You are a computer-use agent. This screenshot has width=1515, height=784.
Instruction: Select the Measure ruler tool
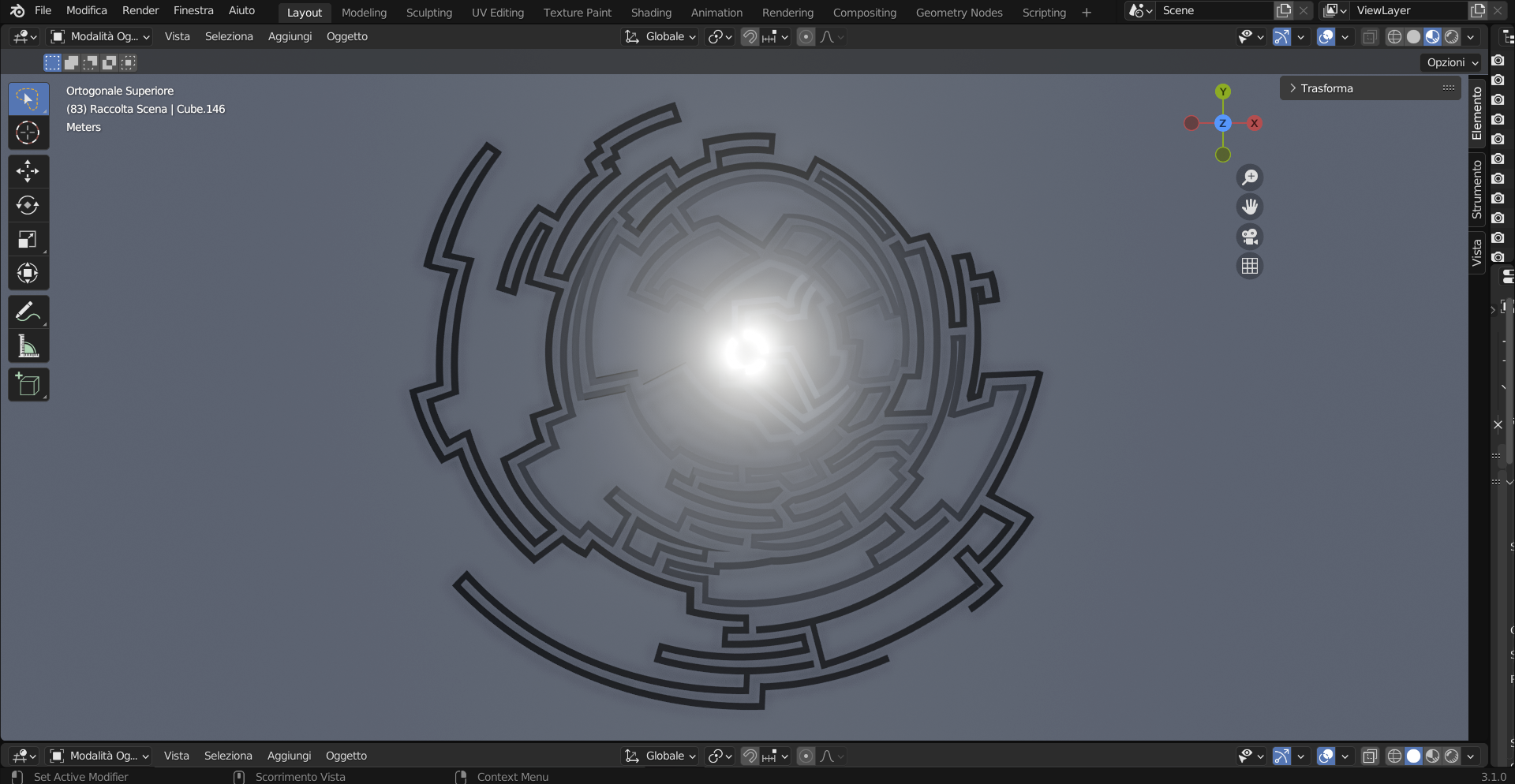coord(28,346)
